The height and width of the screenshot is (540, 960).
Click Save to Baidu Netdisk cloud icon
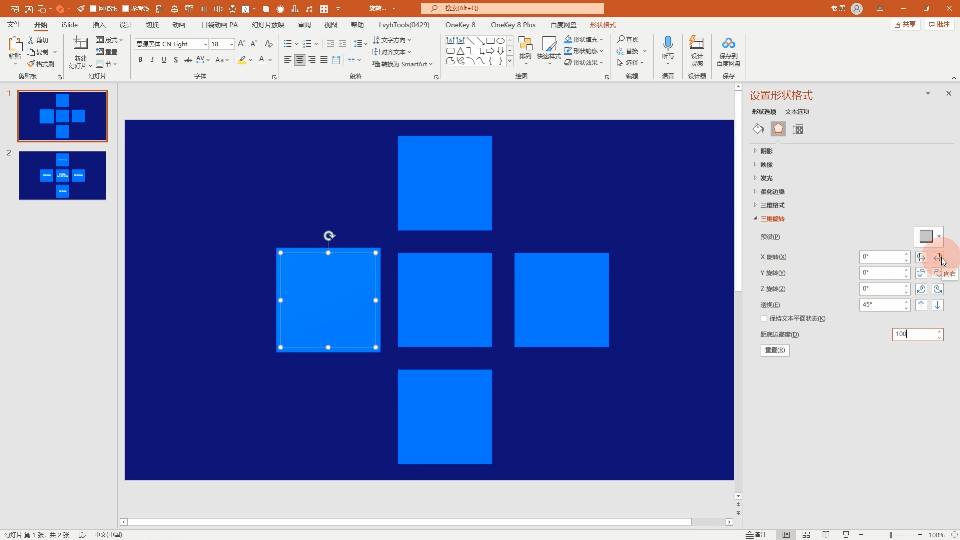pos(729,50)
